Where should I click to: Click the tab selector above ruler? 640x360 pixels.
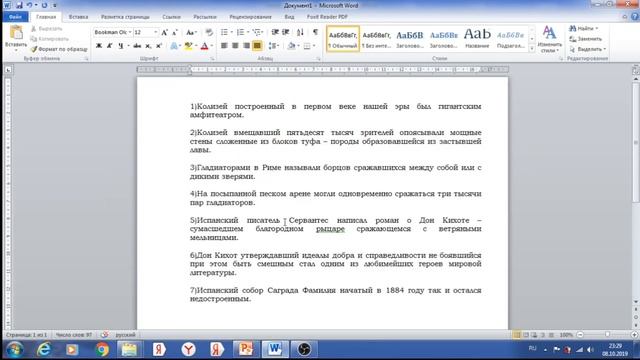coord(8,70)
